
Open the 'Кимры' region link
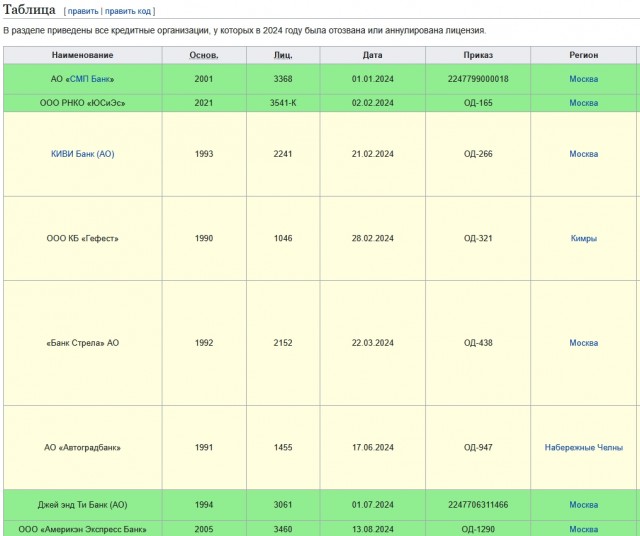pyautogui.click(x=584, y=238)
